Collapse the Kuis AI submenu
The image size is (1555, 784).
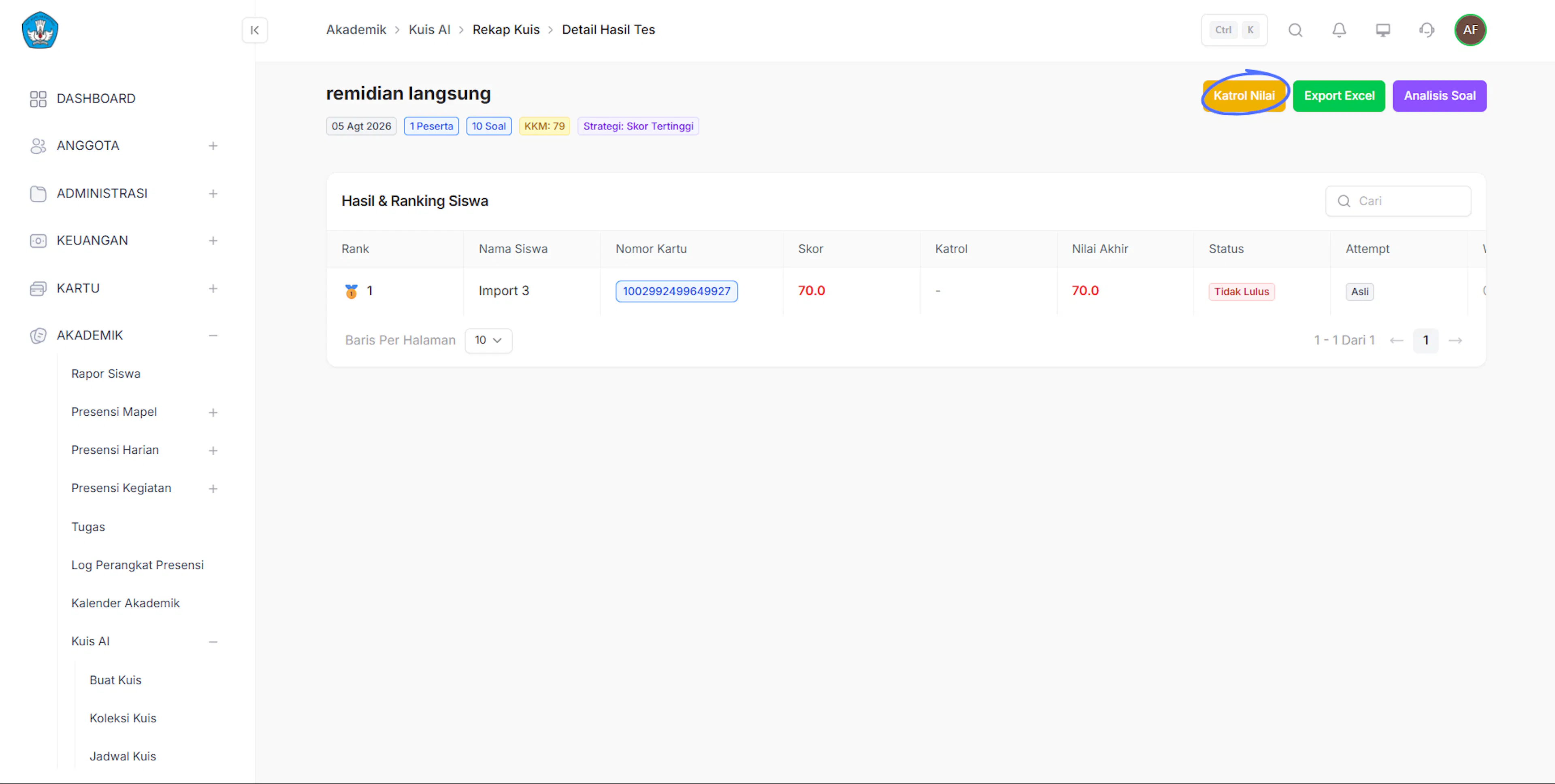click(213, 642)
